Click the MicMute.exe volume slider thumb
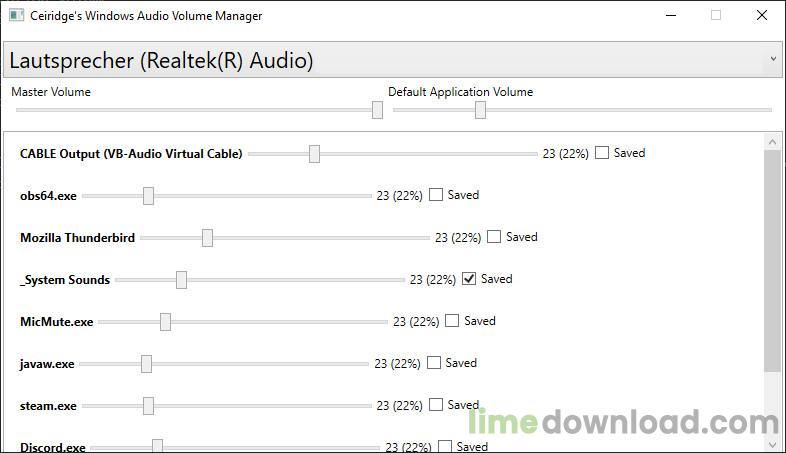This screenshot has width=786, height=453. pos(165,321)
